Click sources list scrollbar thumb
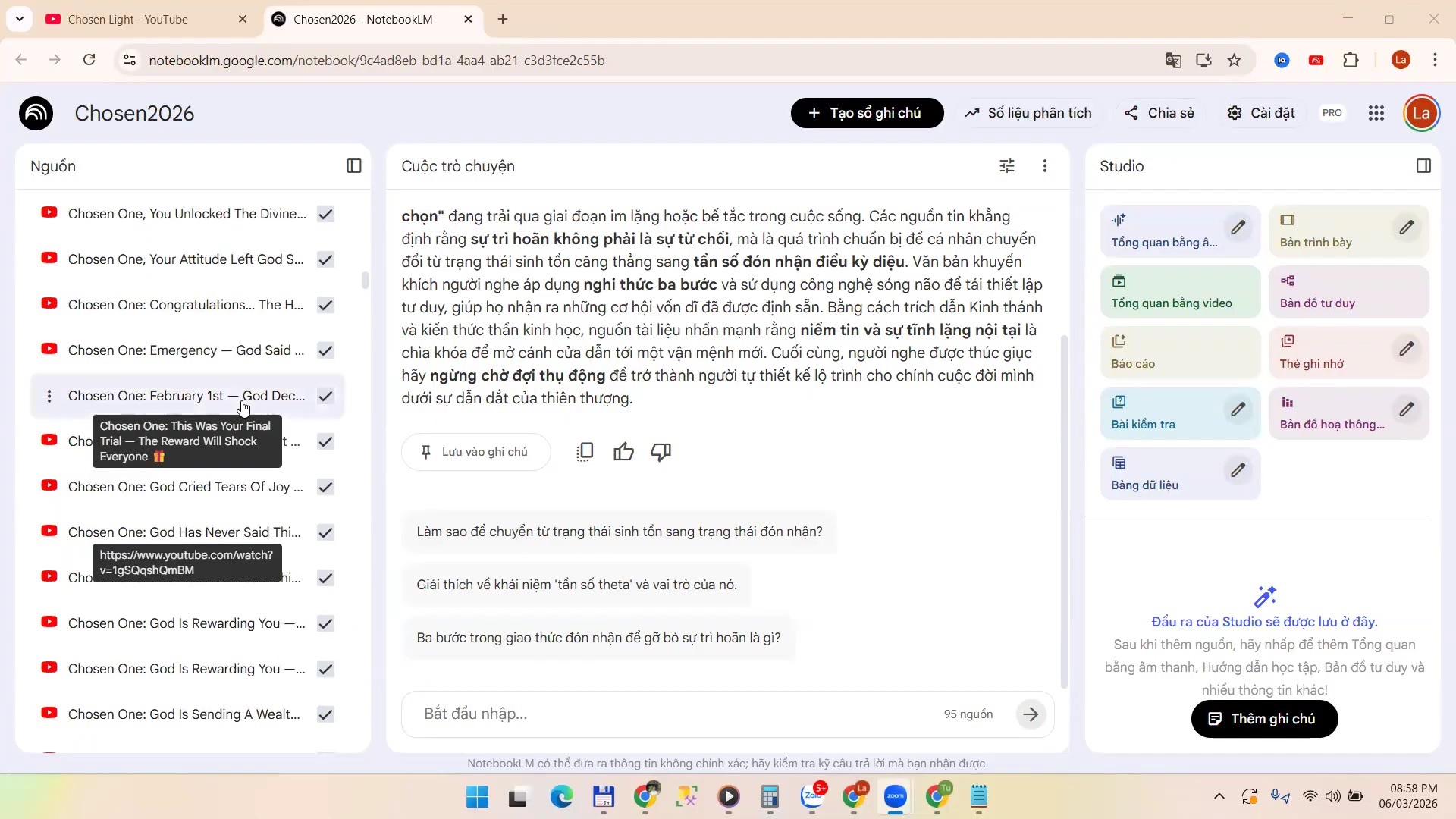1456x819 pixels. point(365,281)
